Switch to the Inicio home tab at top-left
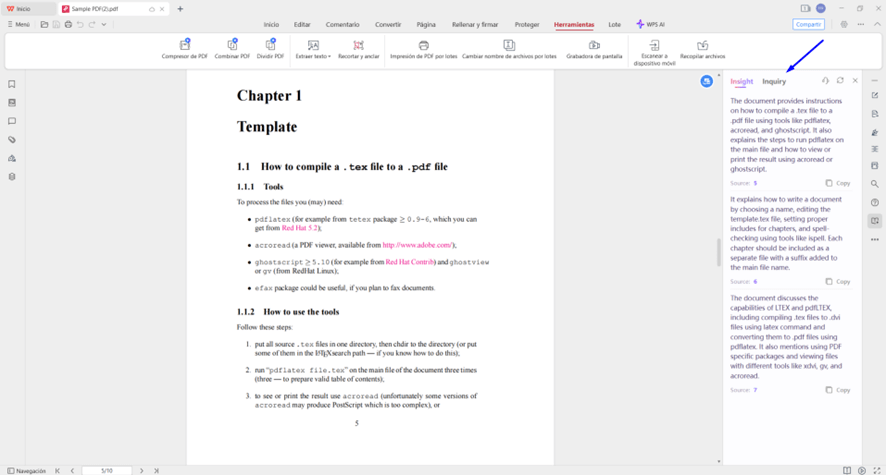The width and height of the screenshot is (886, 475). click(x=28, y=9)
